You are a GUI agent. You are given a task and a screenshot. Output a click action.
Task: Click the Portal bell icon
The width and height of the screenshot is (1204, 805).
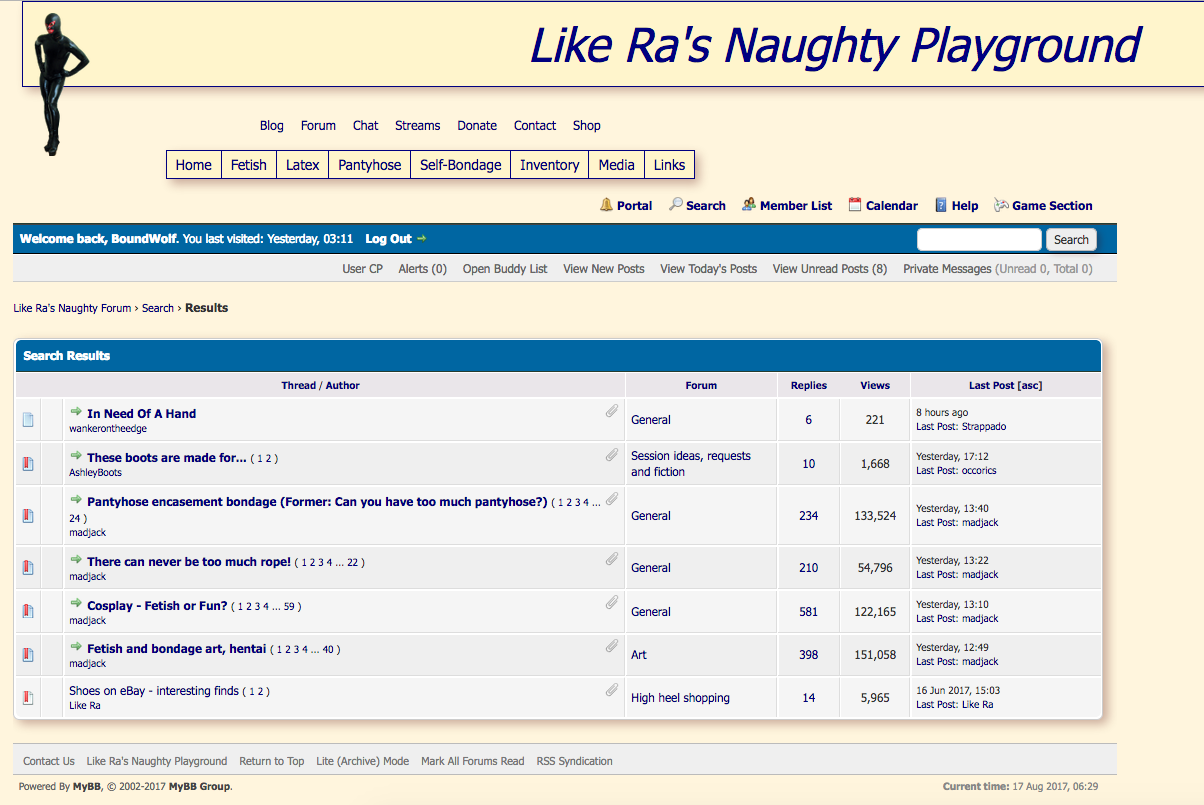pyautogui.click(x=606, y=205)
